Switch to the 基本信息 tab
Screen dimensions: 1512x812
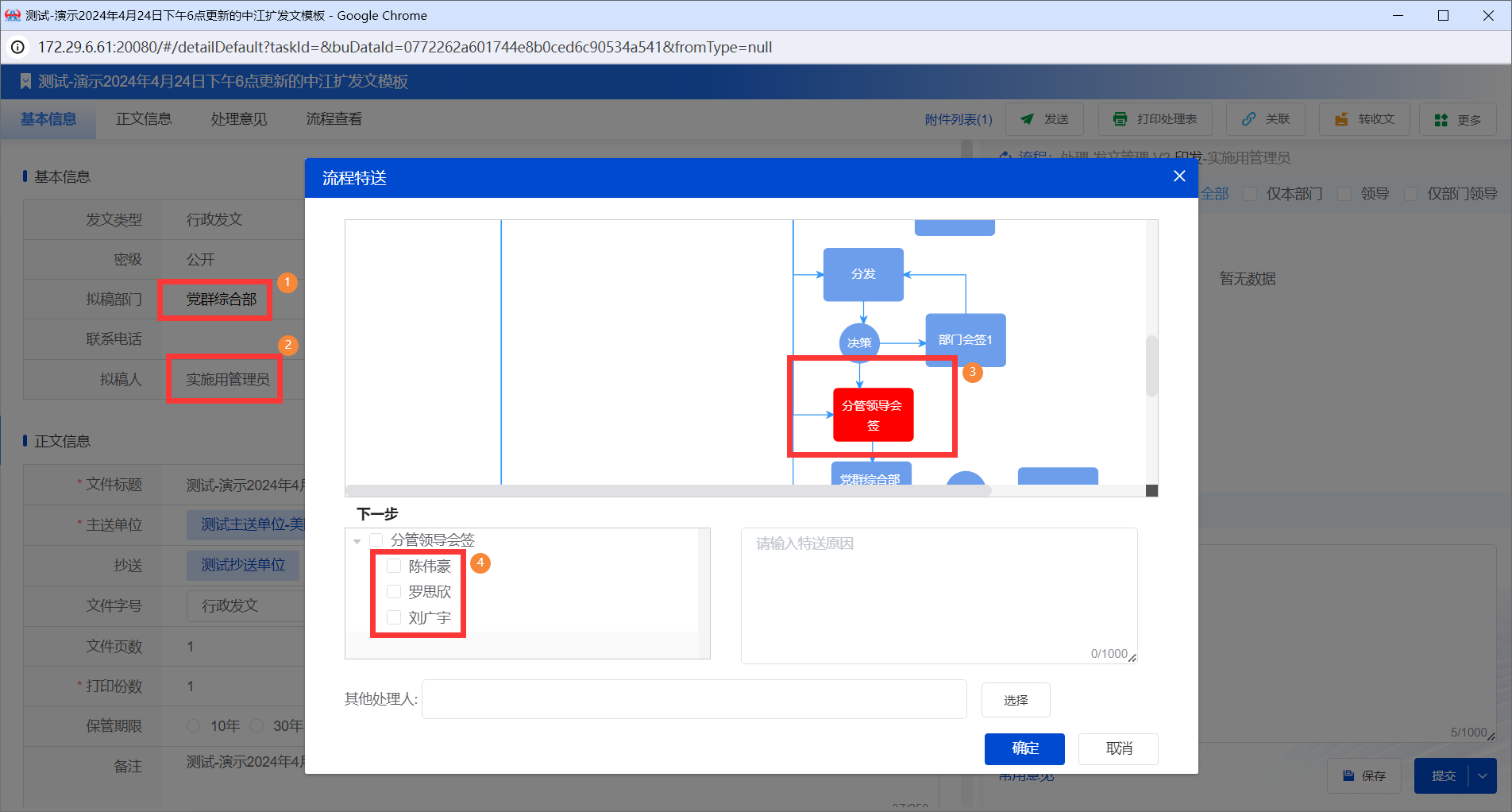coord(48,119)
